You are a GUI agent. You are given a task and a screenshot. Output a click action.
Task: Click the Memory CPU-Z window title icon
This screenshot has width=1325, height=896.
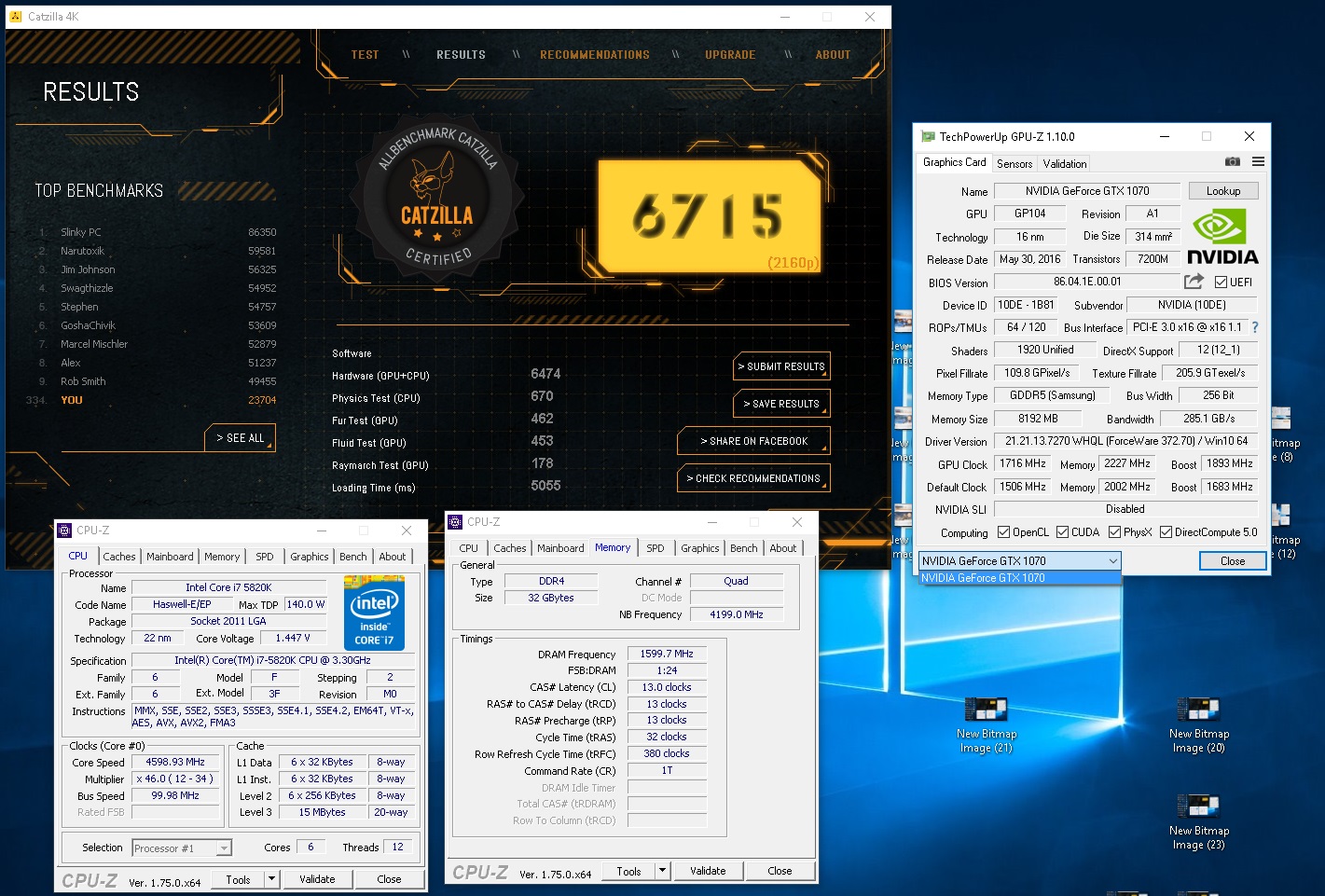tap(455, 522)
